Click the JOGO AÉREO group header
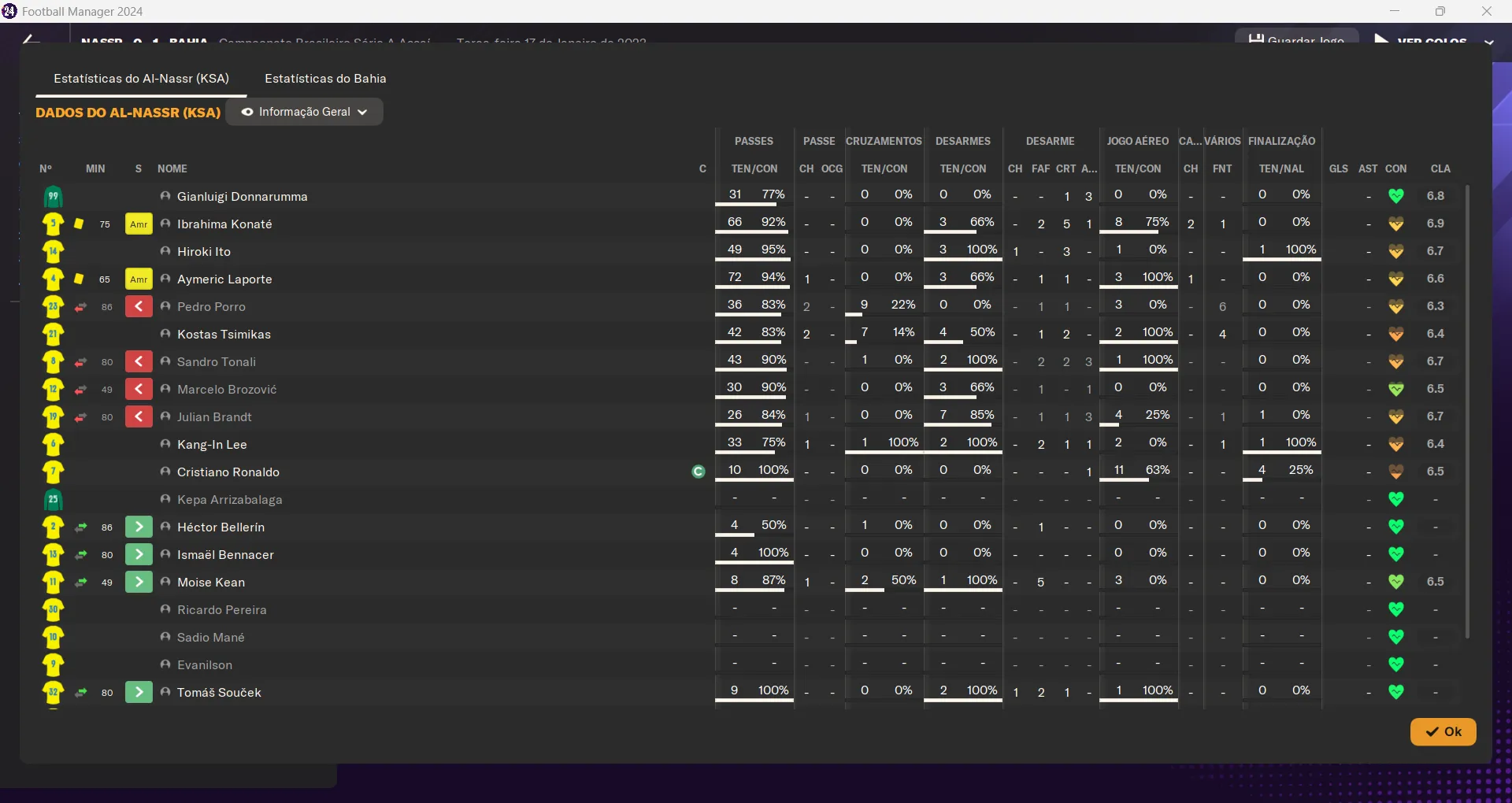Screen dimensions: 1512x803 coord(1138,141)
